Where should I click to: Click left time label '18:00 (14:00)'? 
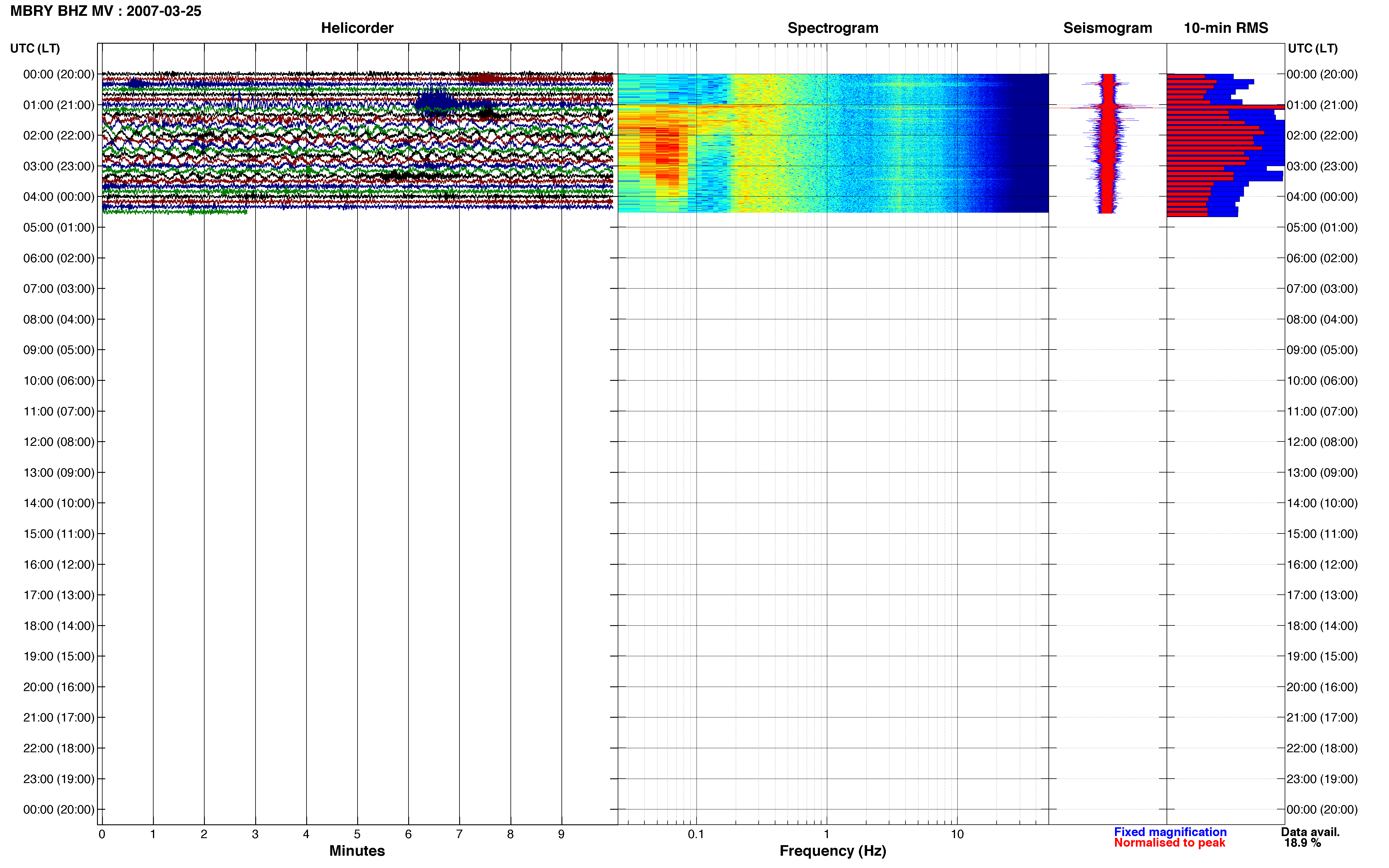pyautogui.click(x=59, y=626)
